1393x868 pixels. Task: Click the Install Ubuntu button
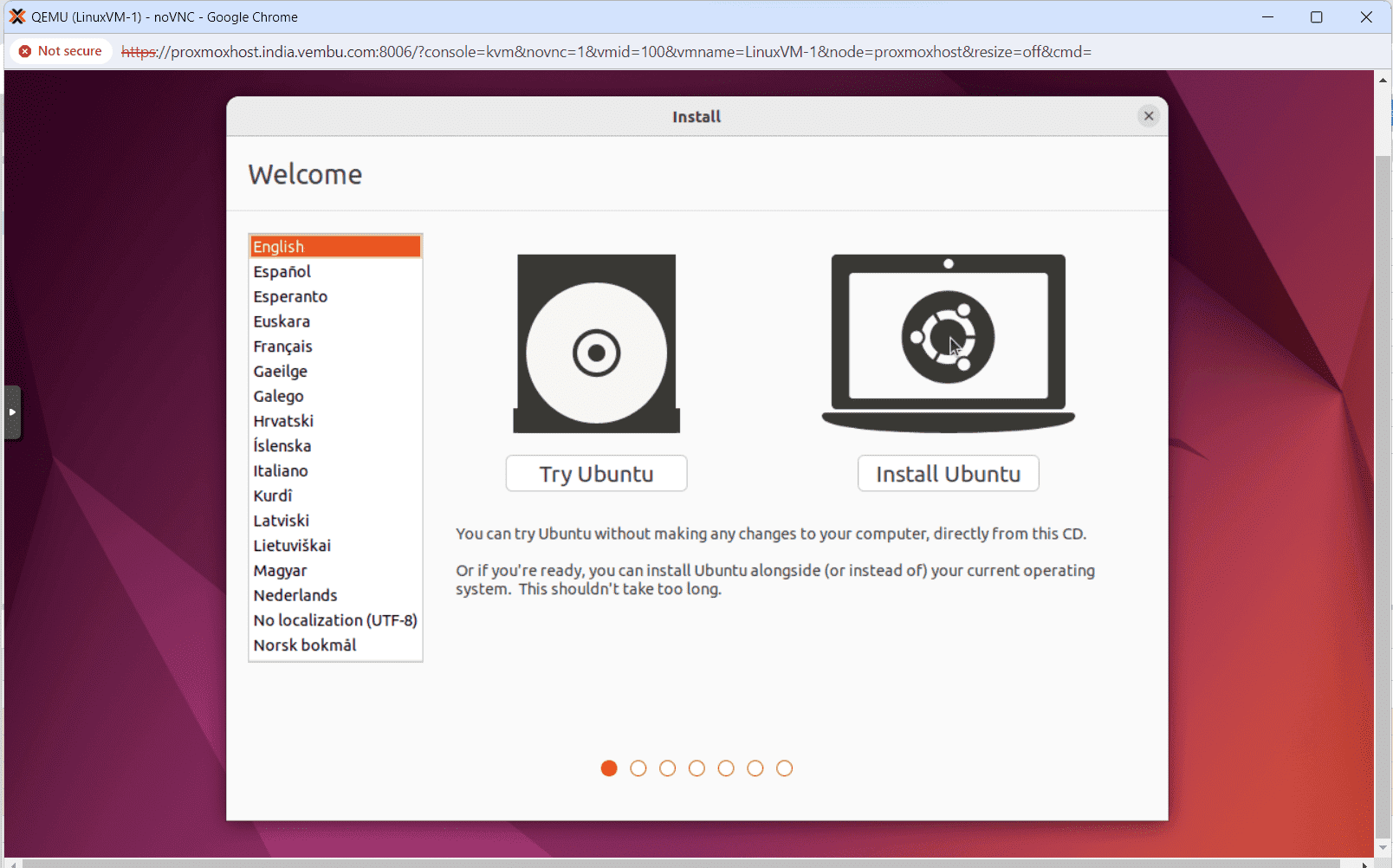coord(949,474)
